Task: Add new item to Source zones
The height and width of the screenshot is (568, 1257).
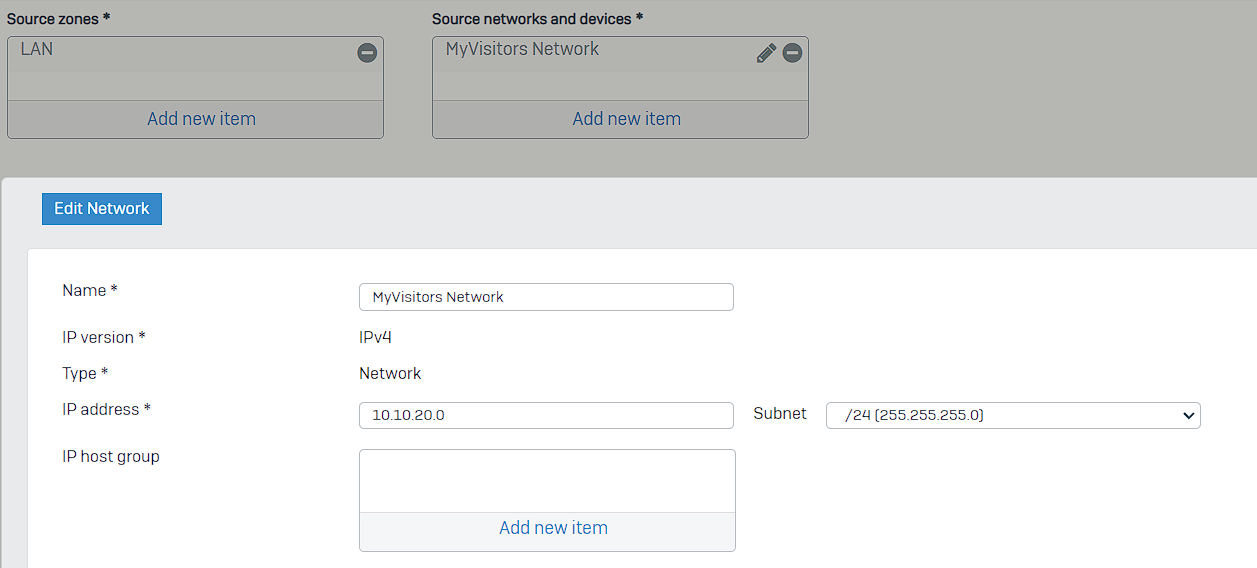Action: click(201, 119)
